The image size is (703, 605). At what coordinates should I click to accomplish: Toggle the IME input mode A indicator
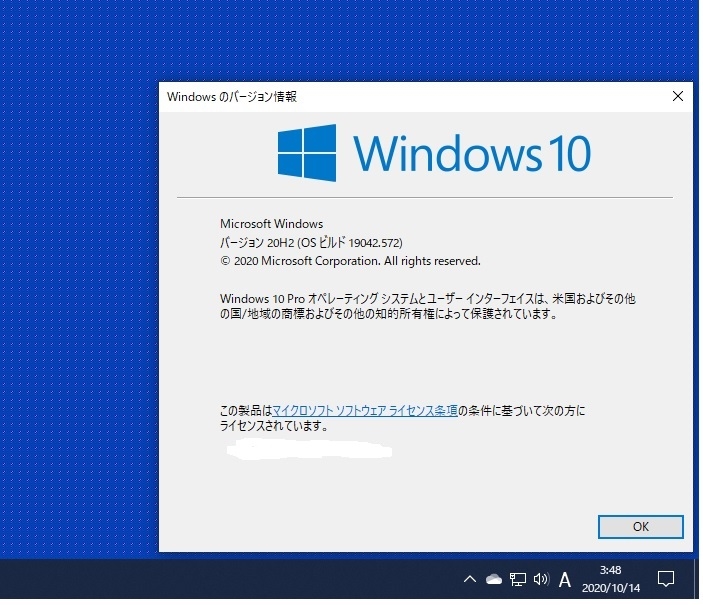click(x=565, y=579)
